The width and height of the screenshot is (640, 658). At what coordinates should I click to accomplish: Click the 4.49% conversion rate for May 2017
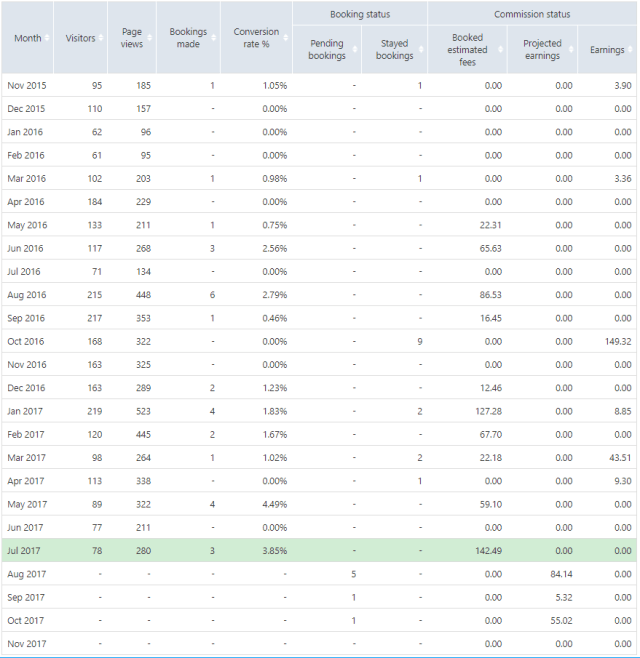[274, 504]
